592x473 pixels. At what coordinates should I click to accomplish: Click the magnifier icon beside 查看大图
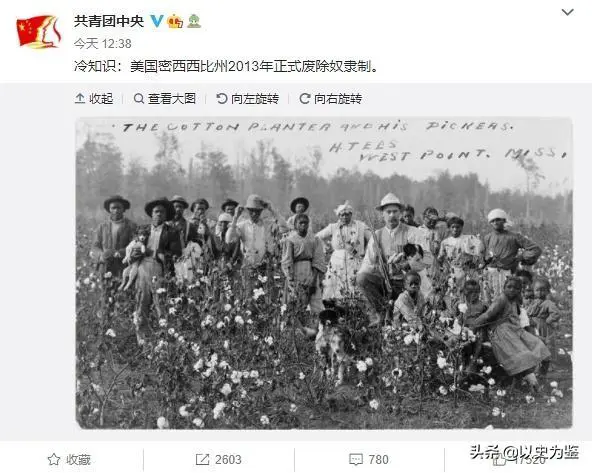pos(139,99)
